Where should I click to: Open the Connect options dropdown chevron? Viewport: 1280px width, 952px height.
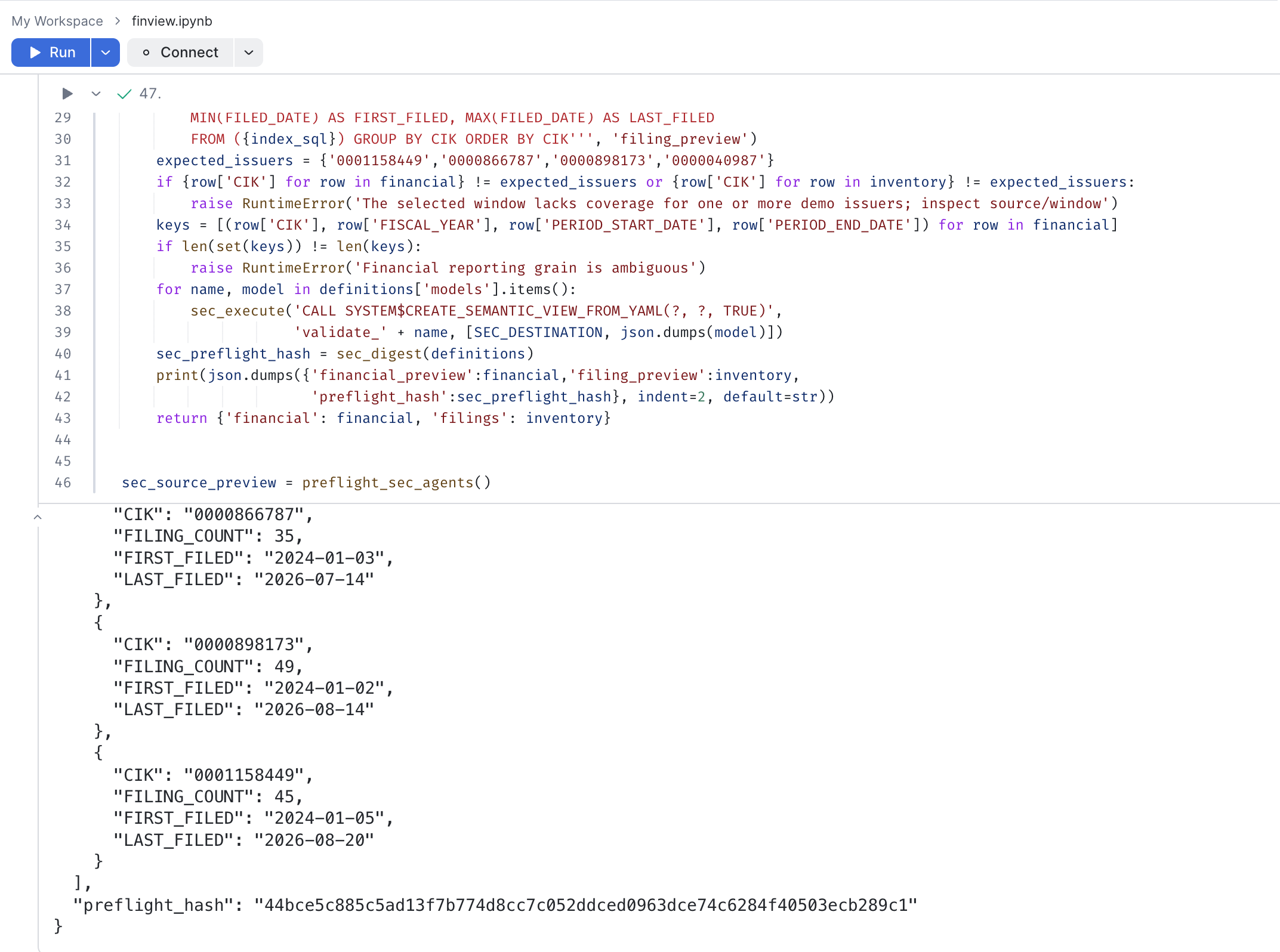(249, 52)
